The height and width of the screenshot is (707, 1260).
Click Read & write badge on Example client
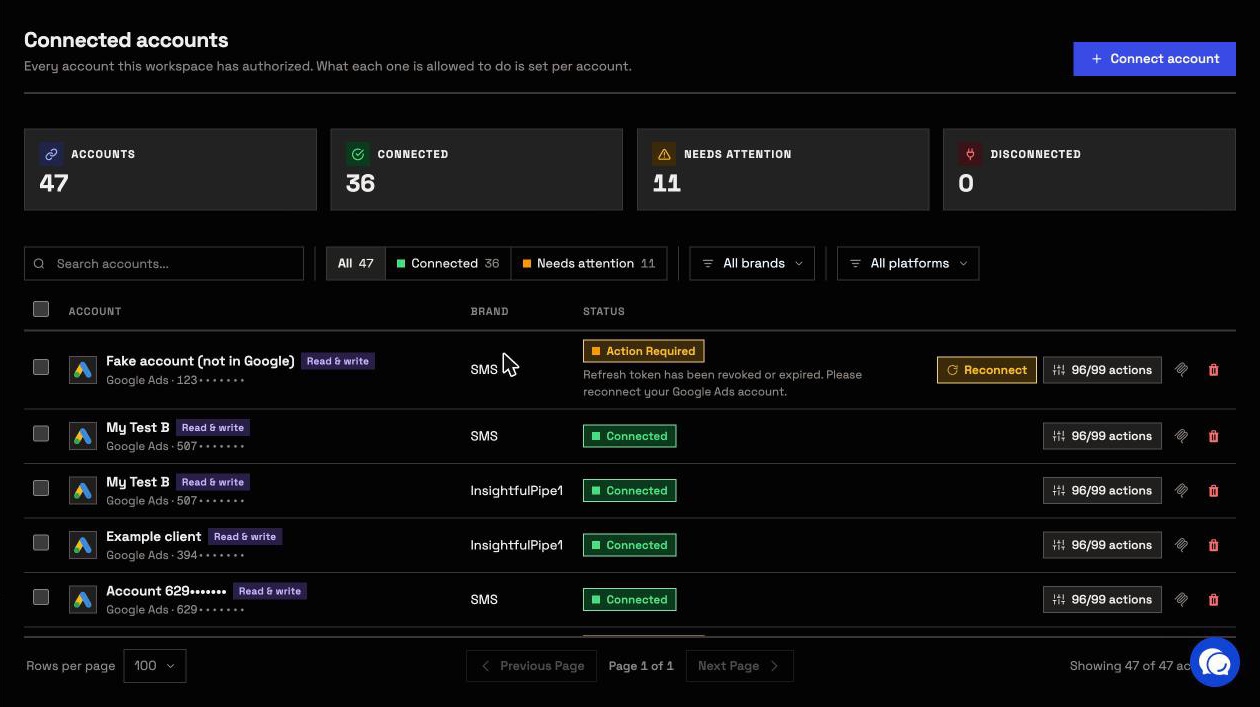point(245,537)
